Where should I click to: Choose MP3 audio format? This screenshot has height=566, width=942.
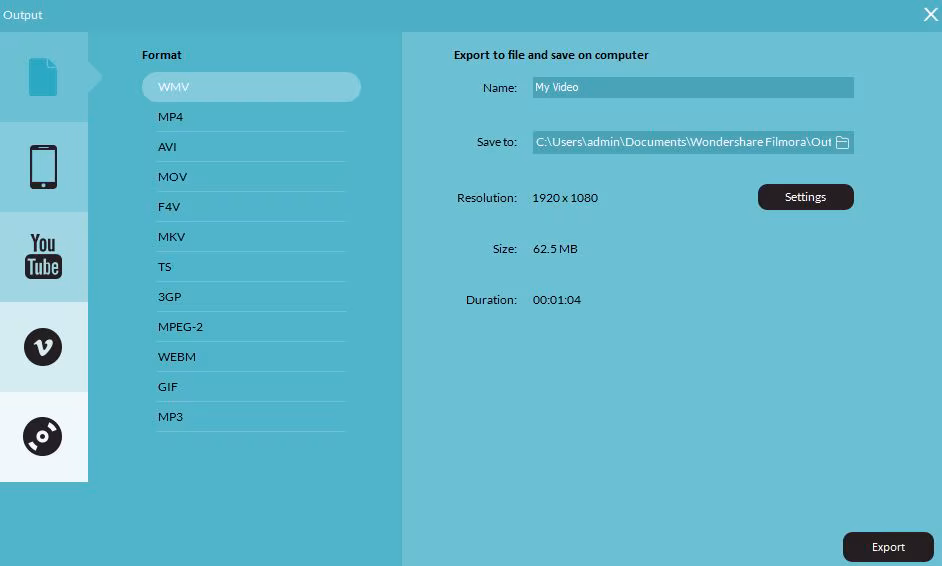pos(251,417)
